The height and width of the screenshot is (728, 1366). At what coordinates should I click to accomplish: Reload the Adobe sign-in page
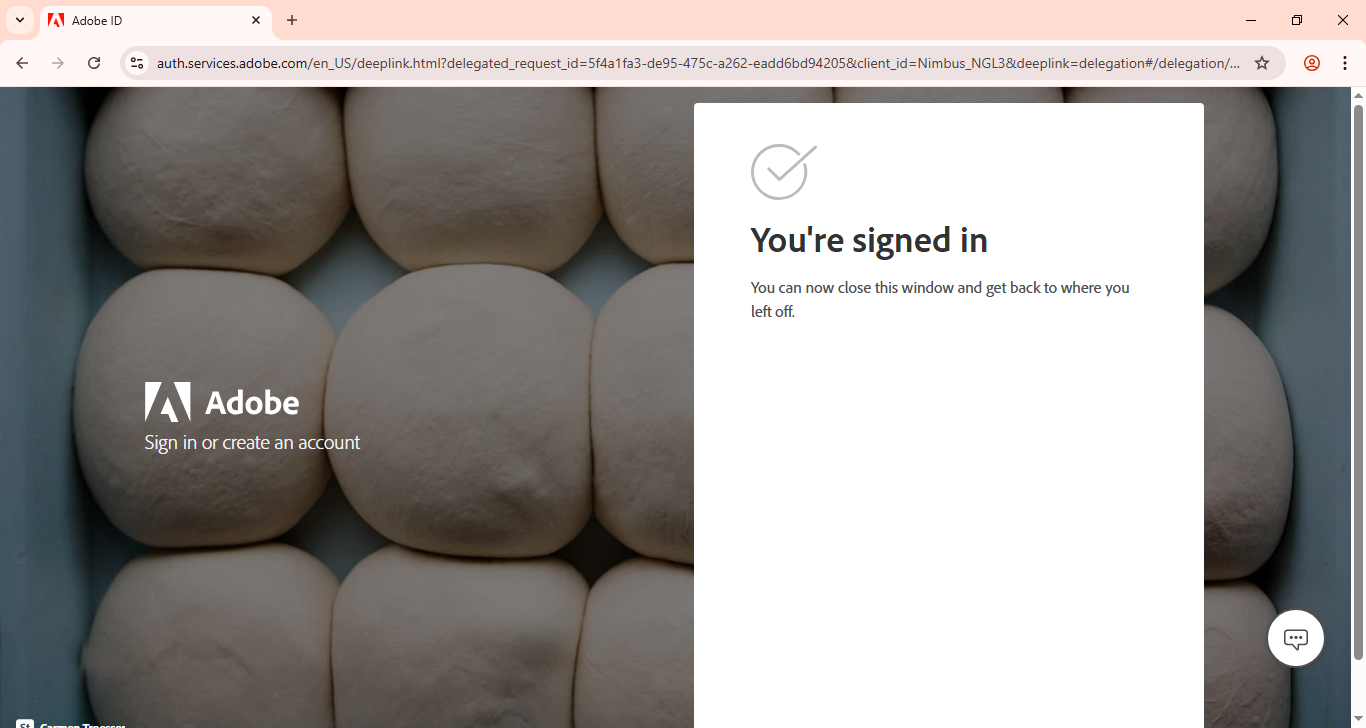click(x=94, y=63)
